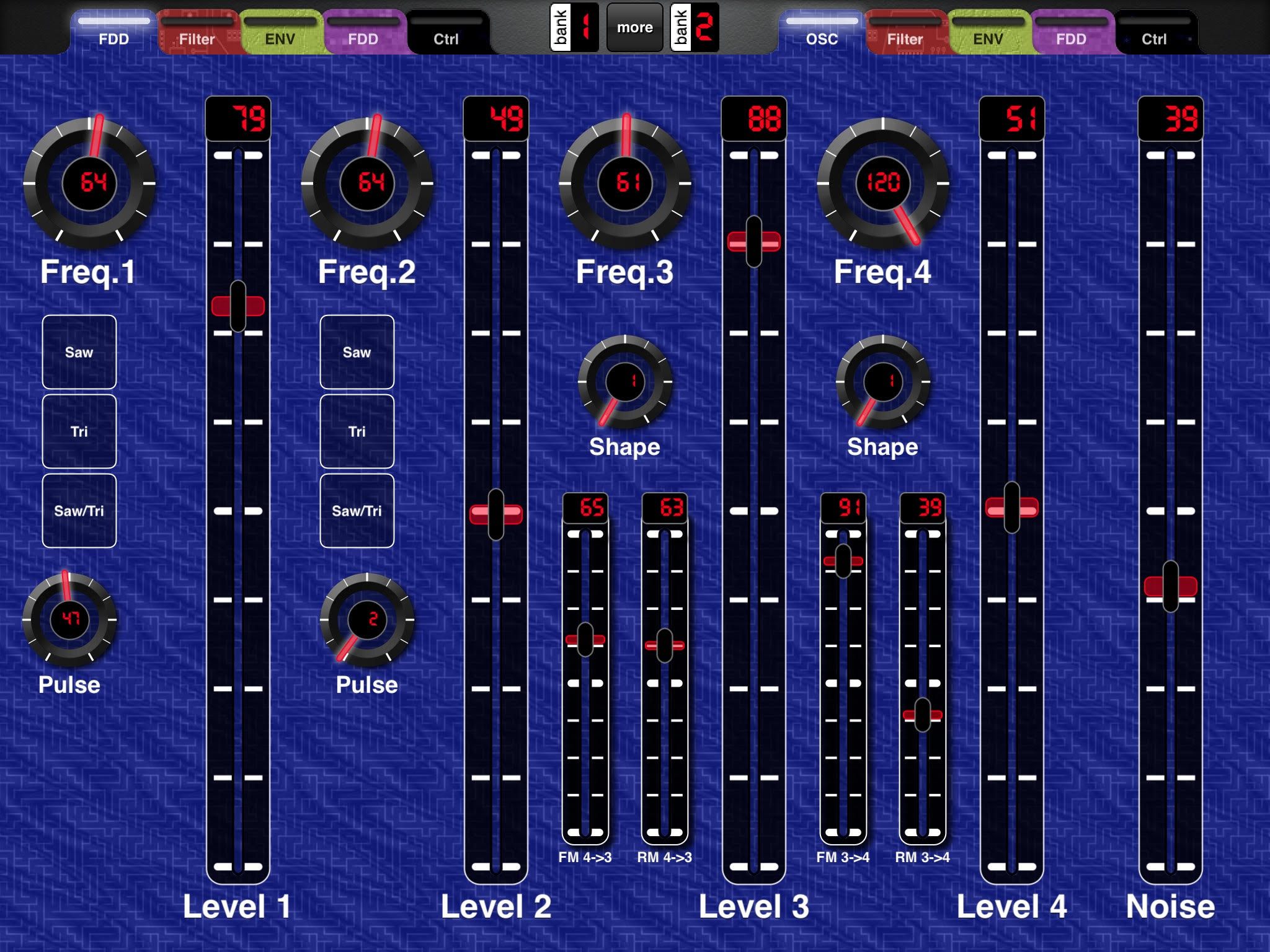Select the bank 2 selector
Screen dimensions: 1270x952
(695, 27)
